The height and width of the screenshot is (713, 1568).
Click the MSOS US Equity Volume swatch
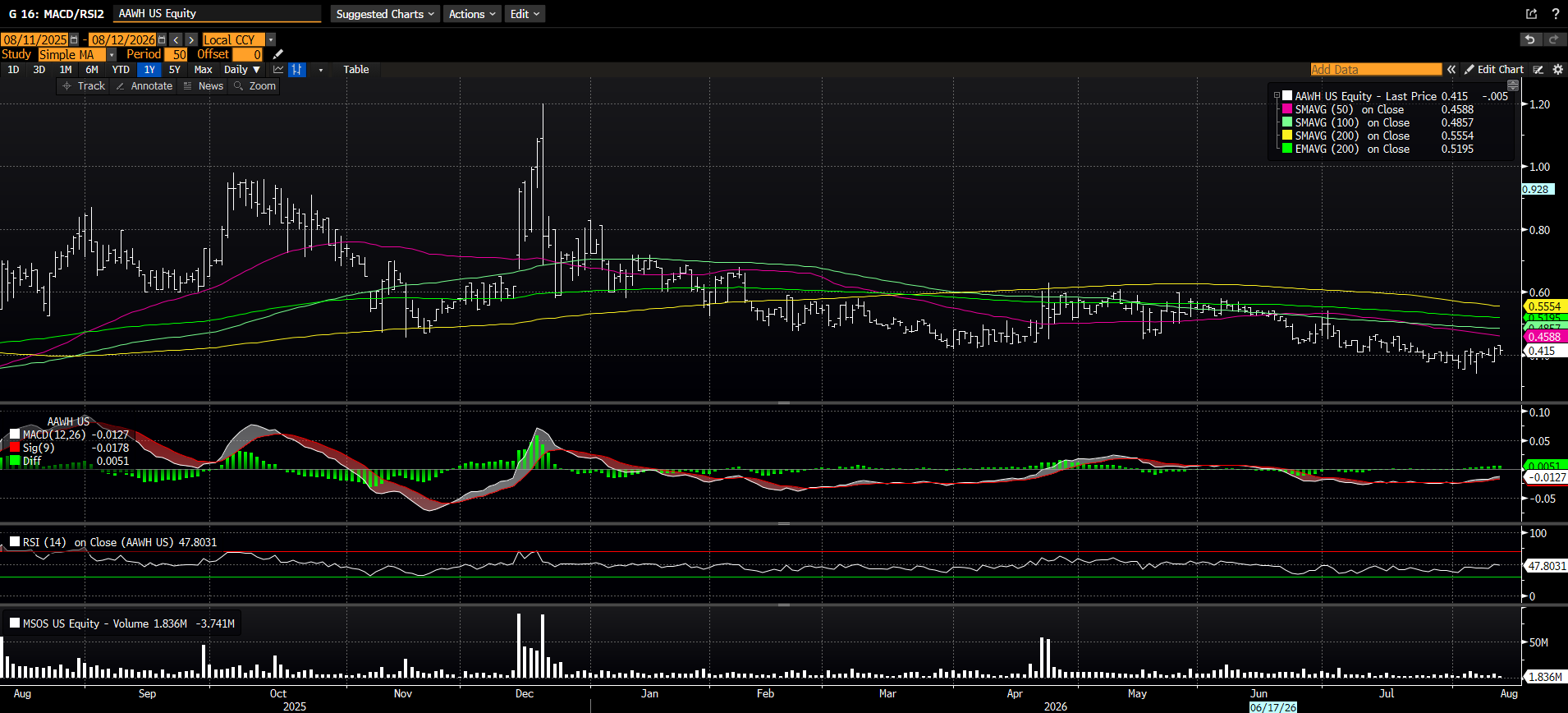tap(15, 623)
